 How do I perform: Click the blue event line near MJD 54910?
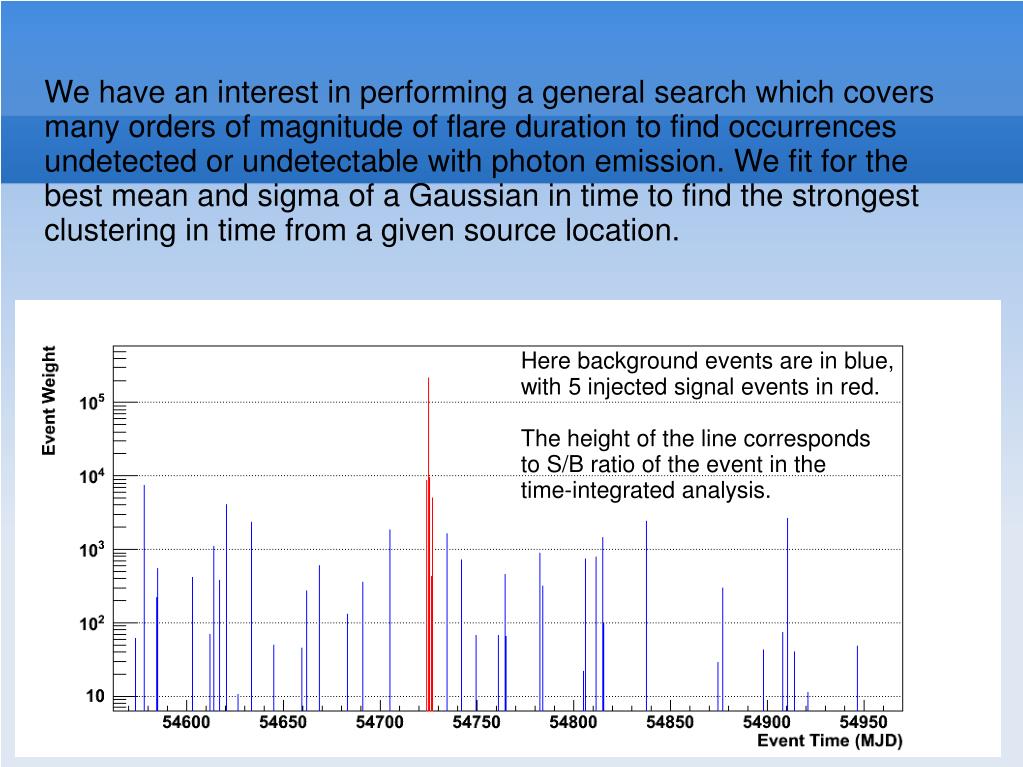point(787,614)
